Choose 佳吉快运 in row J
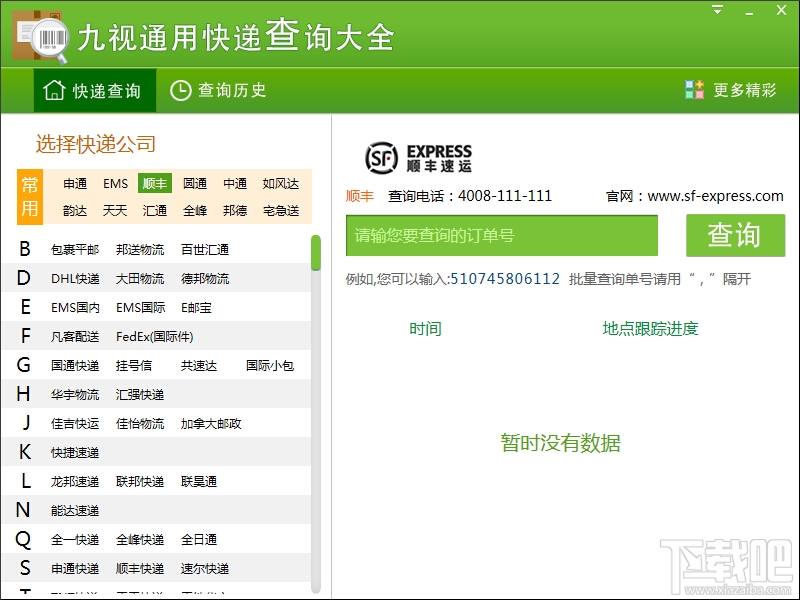800x600 pixels. click(x=75, y=423)
